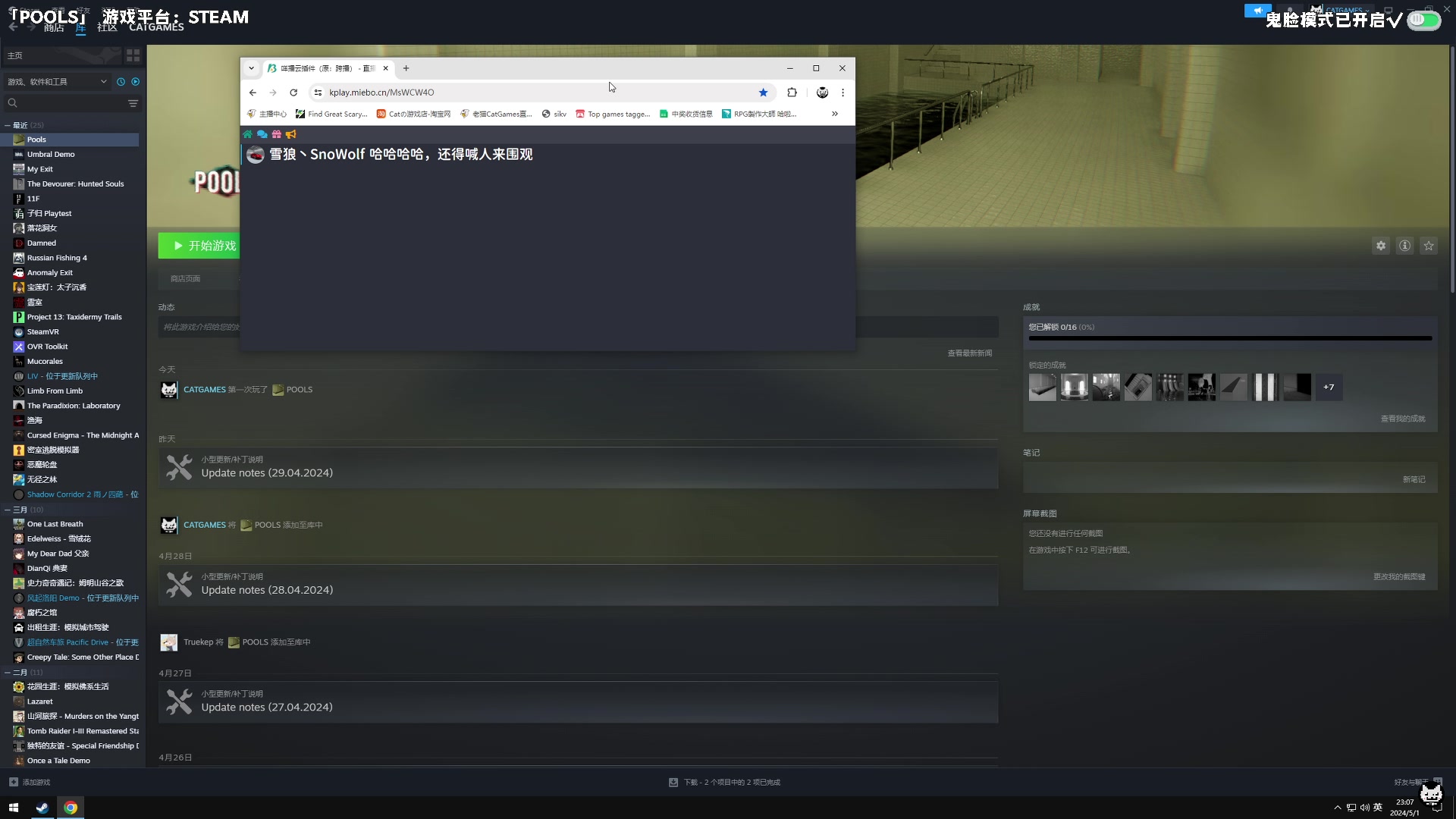
Task: Click the blue chat bubbles icon
Action: pos(262,134)
